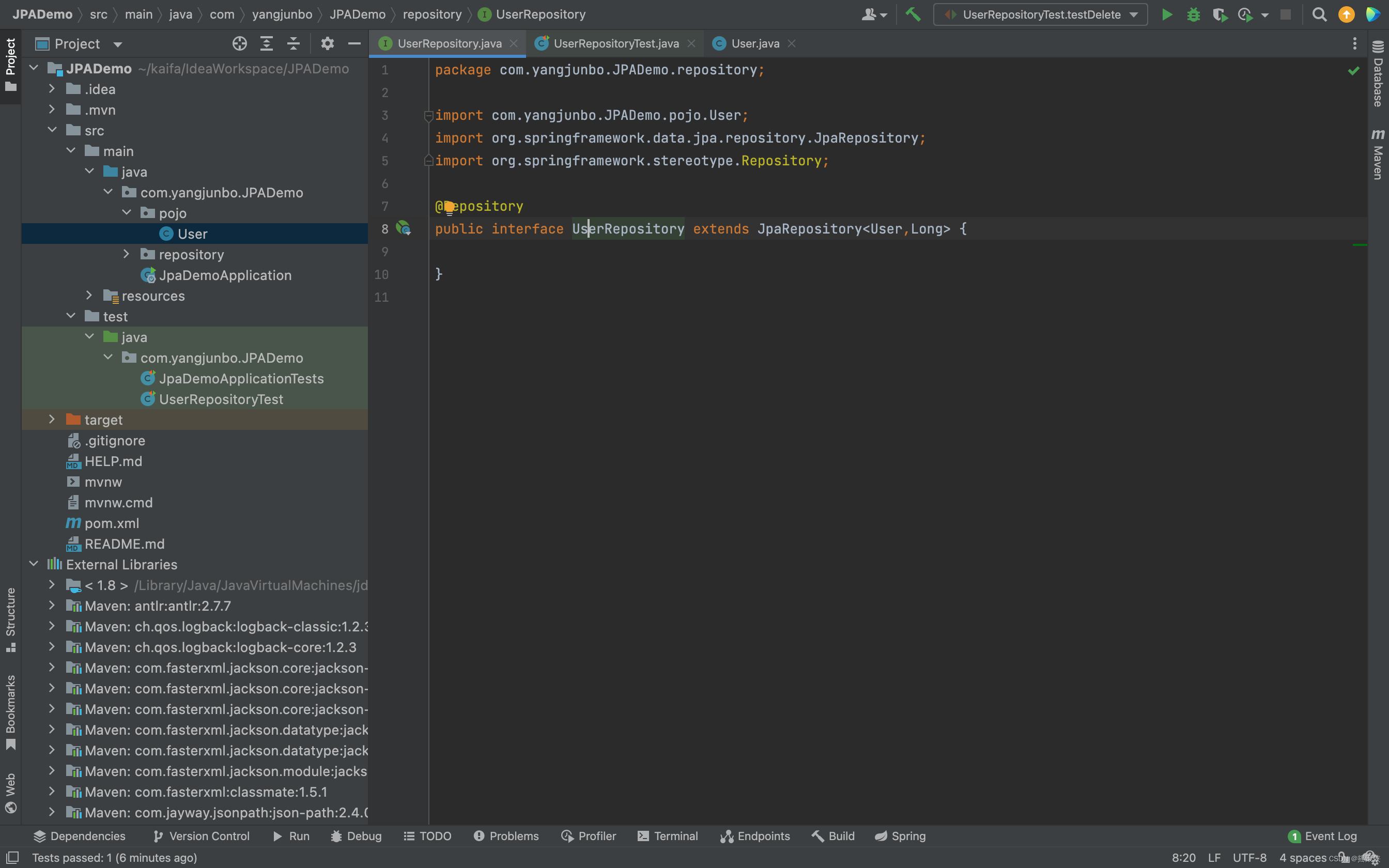Expand the repository package folder
This screenshot has width=1389, height=868.
point(126,254)
